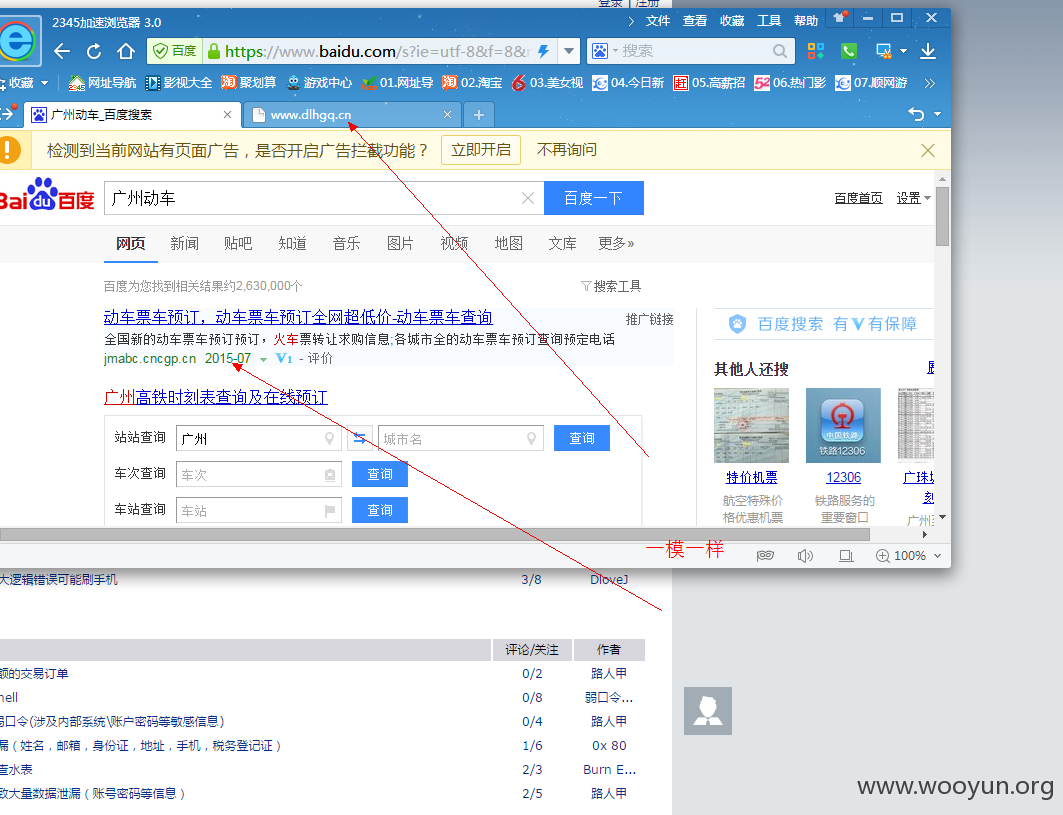Clear the Baidu search box with the X
The height and width of the screenshot is (815, 1063).
(x=528, y=198)
